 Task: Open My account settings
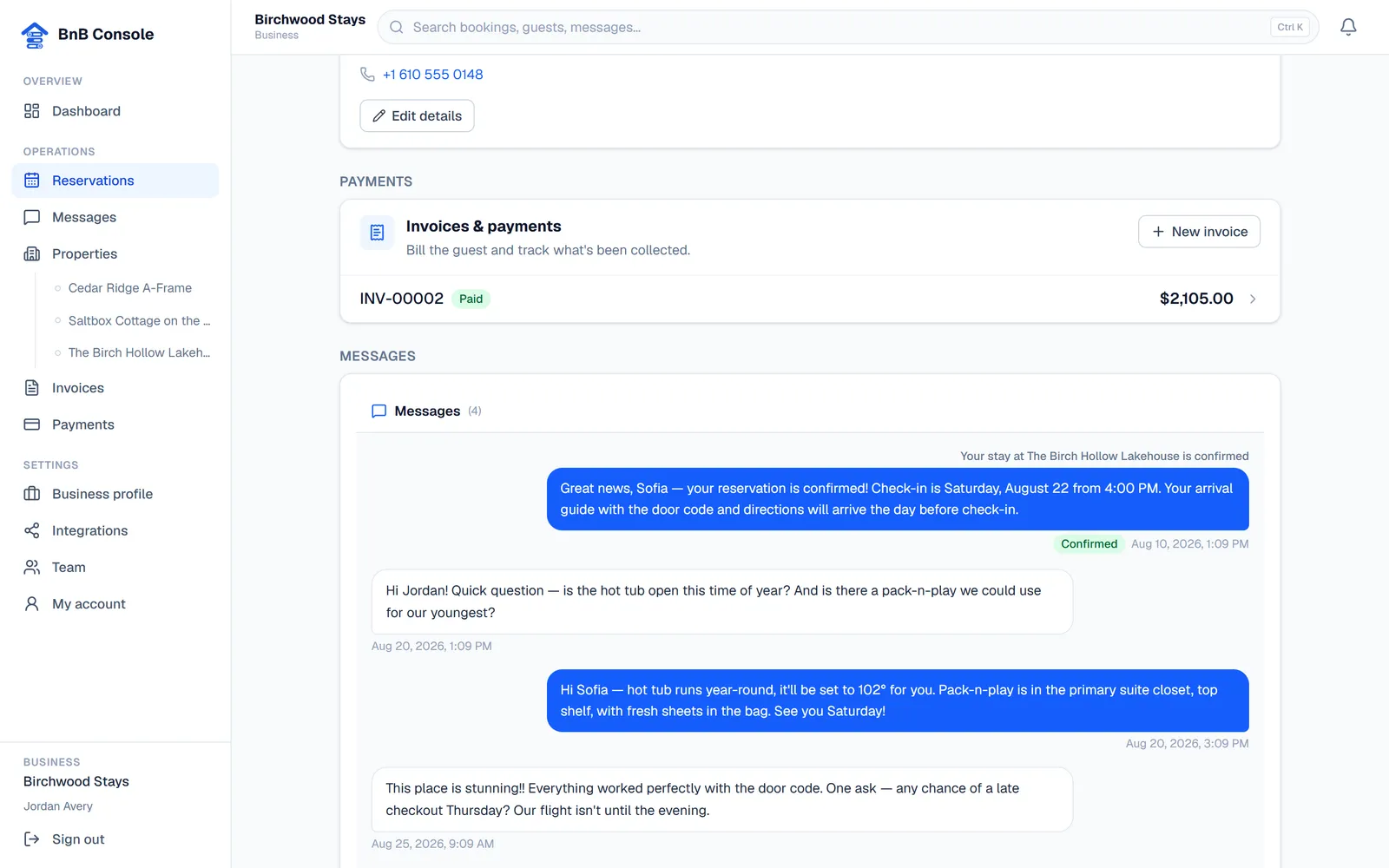[x=115, y=603]
